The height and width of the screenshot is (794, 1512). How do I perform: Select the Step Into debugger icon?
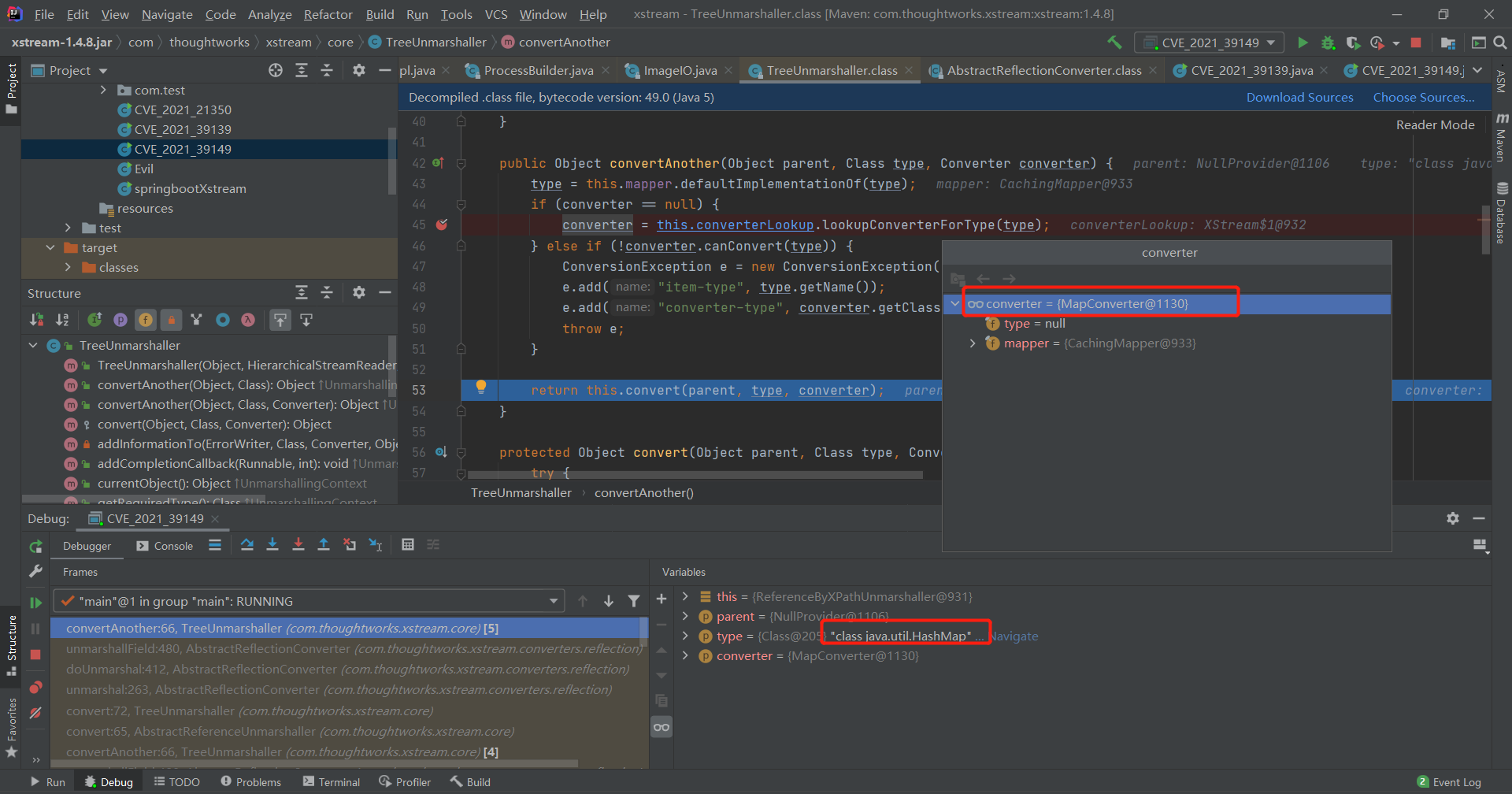coord(272,544)
